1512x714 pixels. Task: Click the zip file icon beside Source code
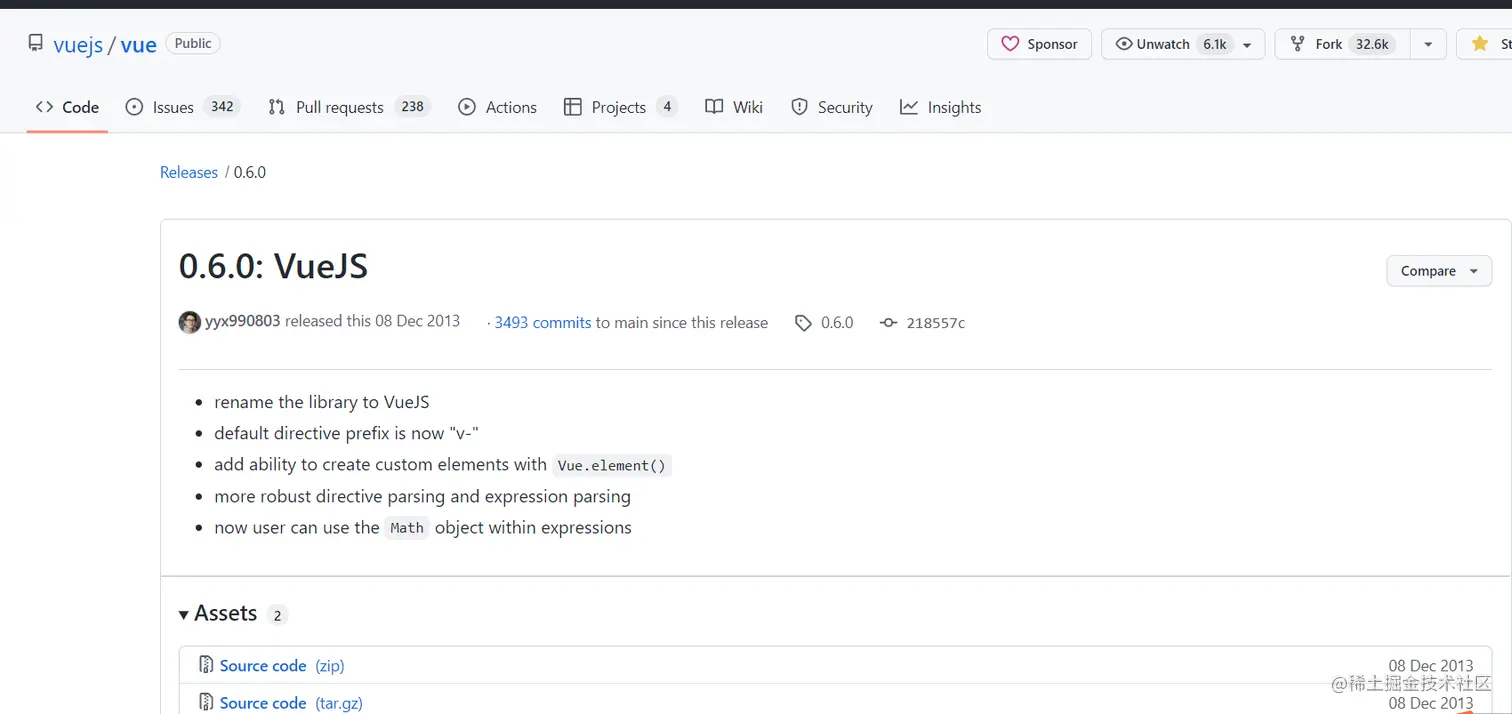tap(206, 665)
